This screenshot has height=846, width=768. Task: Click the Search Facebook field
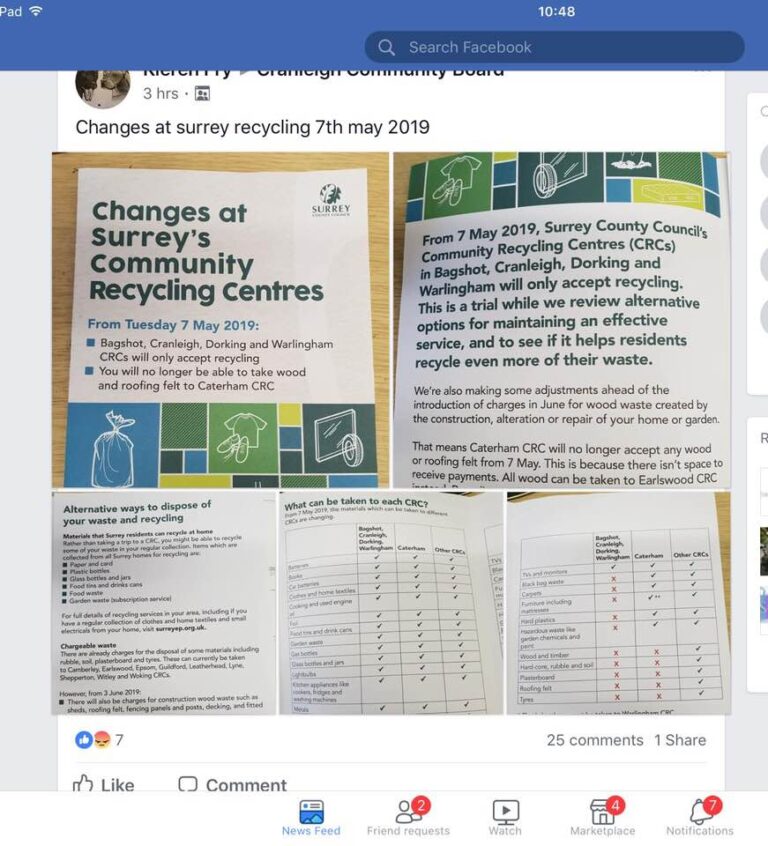554,47
